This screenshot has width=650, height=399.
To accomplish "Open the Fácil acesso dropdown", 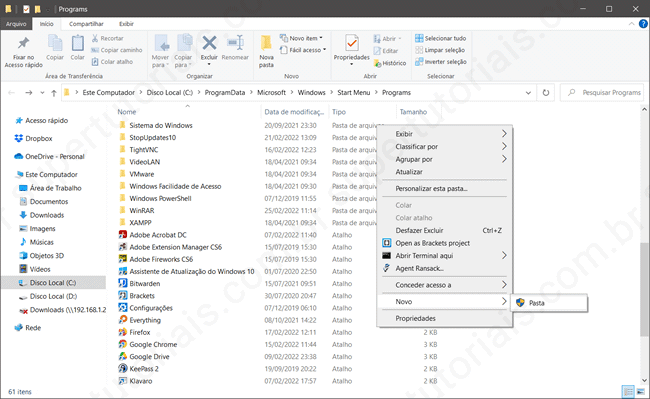I will pos(303,50).
